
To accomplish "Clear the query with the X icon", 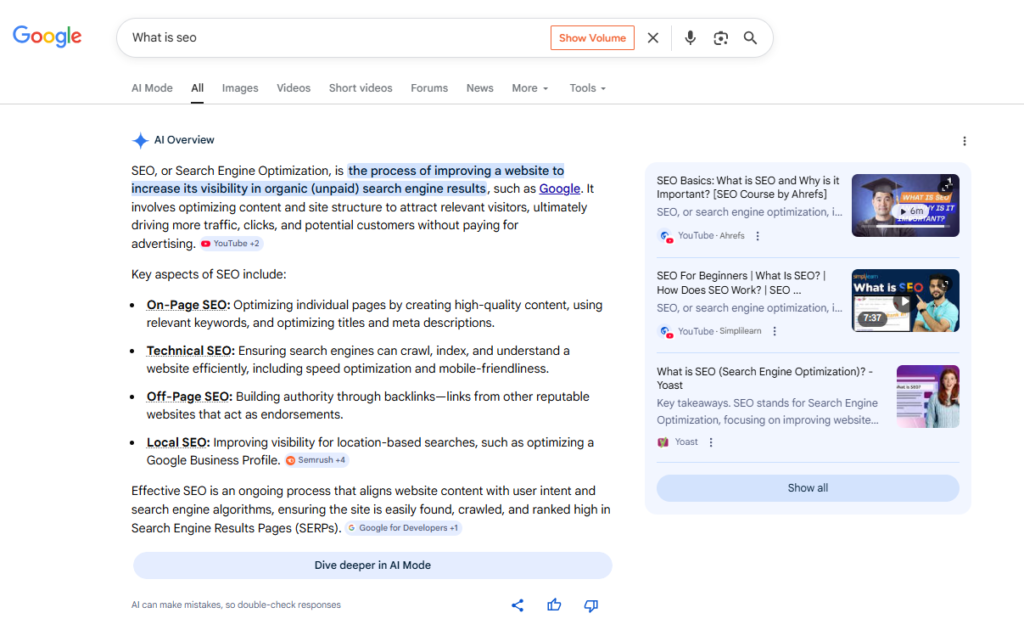I will coord(653,37).
